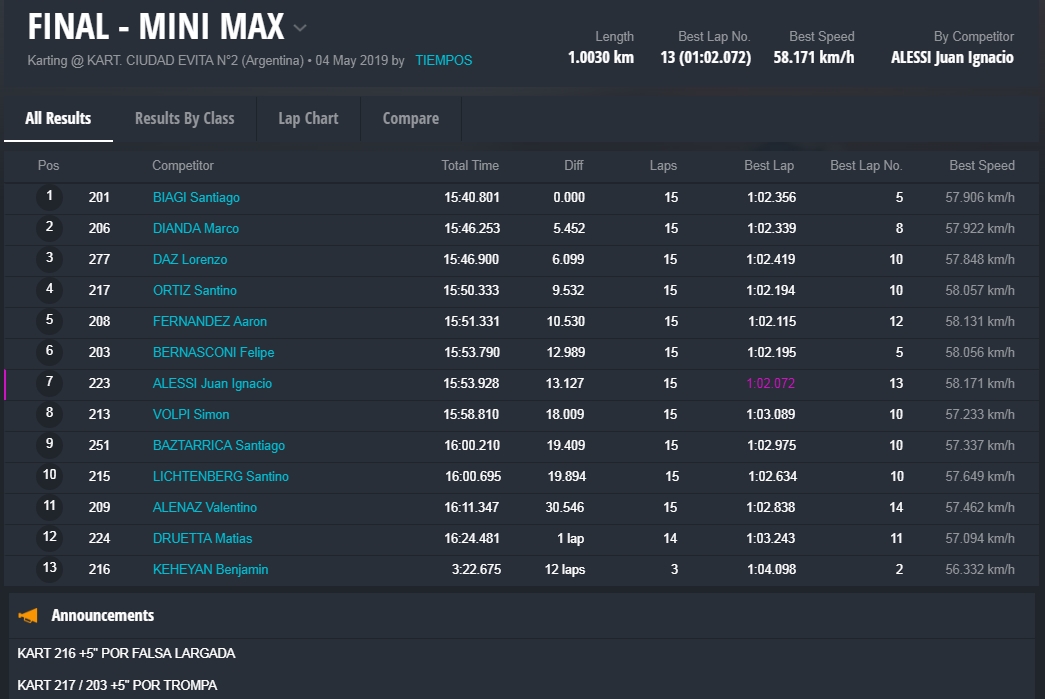Image resolution: width=1045 pixels, height=699 pixels.
Task: Click the Total Time column header
Action: click(470, 166)
